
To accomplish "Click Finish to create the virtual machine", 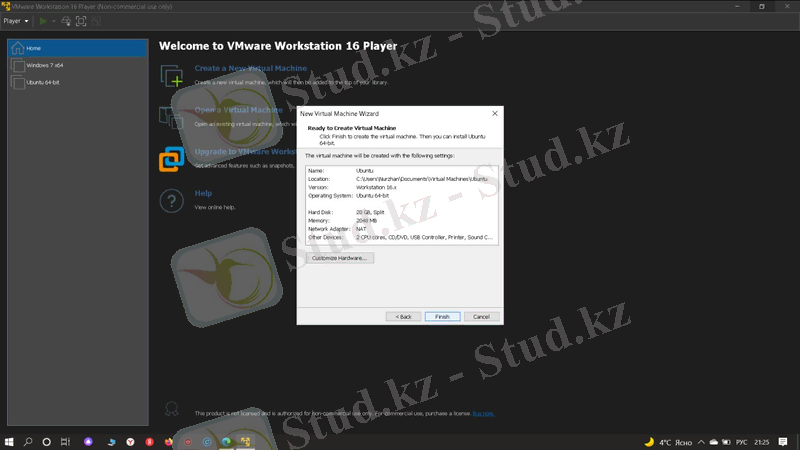I will [442, 317].
